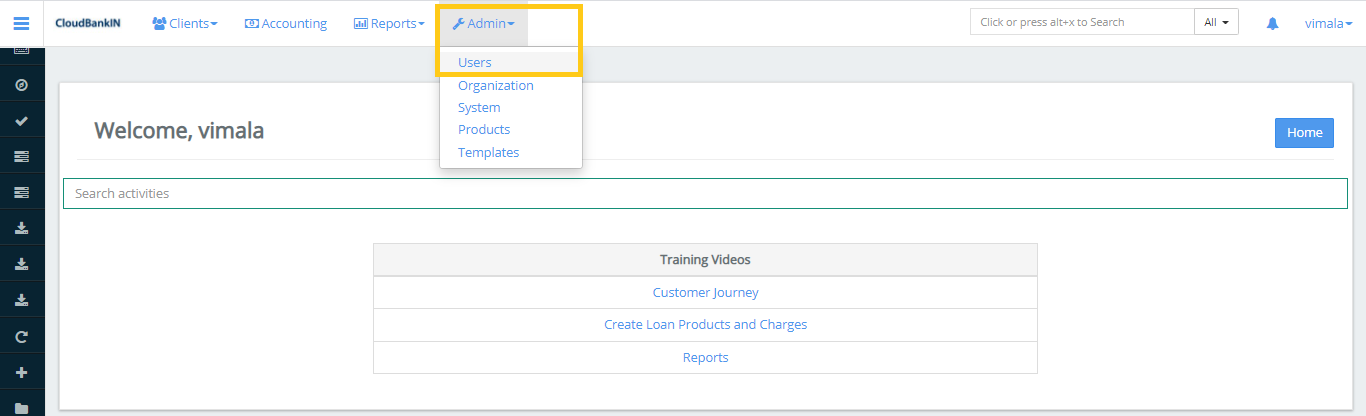The height and width of the screenshot is (416, 1366).
Task: Choose Products in the Admin menu
Action: (484, 129)
